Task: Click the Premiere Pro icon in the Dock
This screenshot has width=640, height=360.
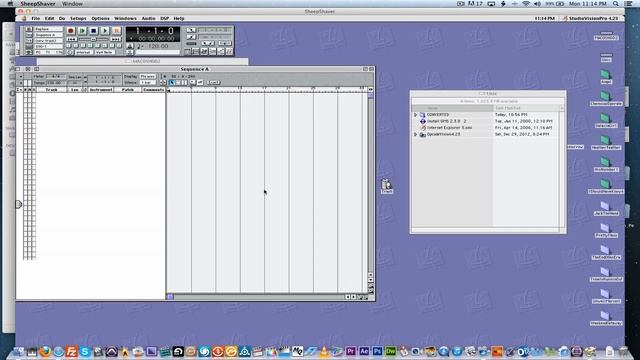Action: click(351, 351)
